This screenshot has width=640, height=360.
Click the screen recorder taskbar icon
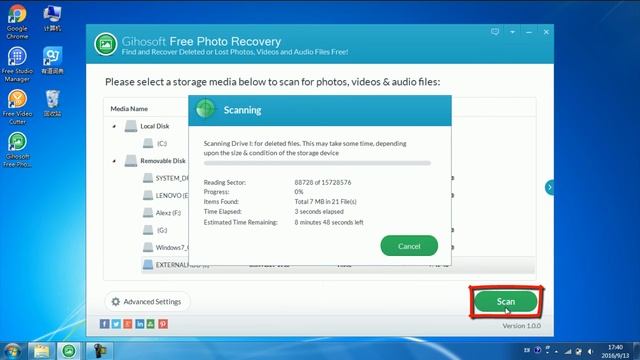click(x=99, y=351)
